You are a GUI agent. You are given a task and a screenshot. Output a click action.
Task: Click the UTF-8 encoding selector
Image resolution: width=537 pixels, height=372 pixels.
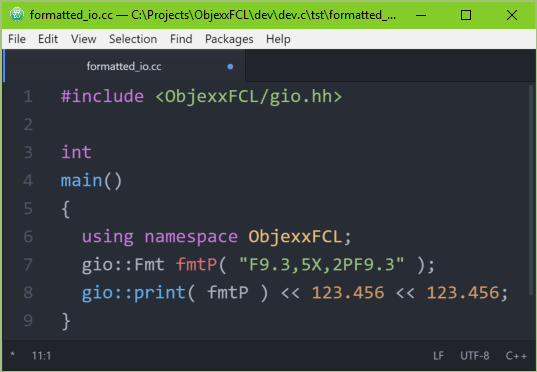[475, 356]
